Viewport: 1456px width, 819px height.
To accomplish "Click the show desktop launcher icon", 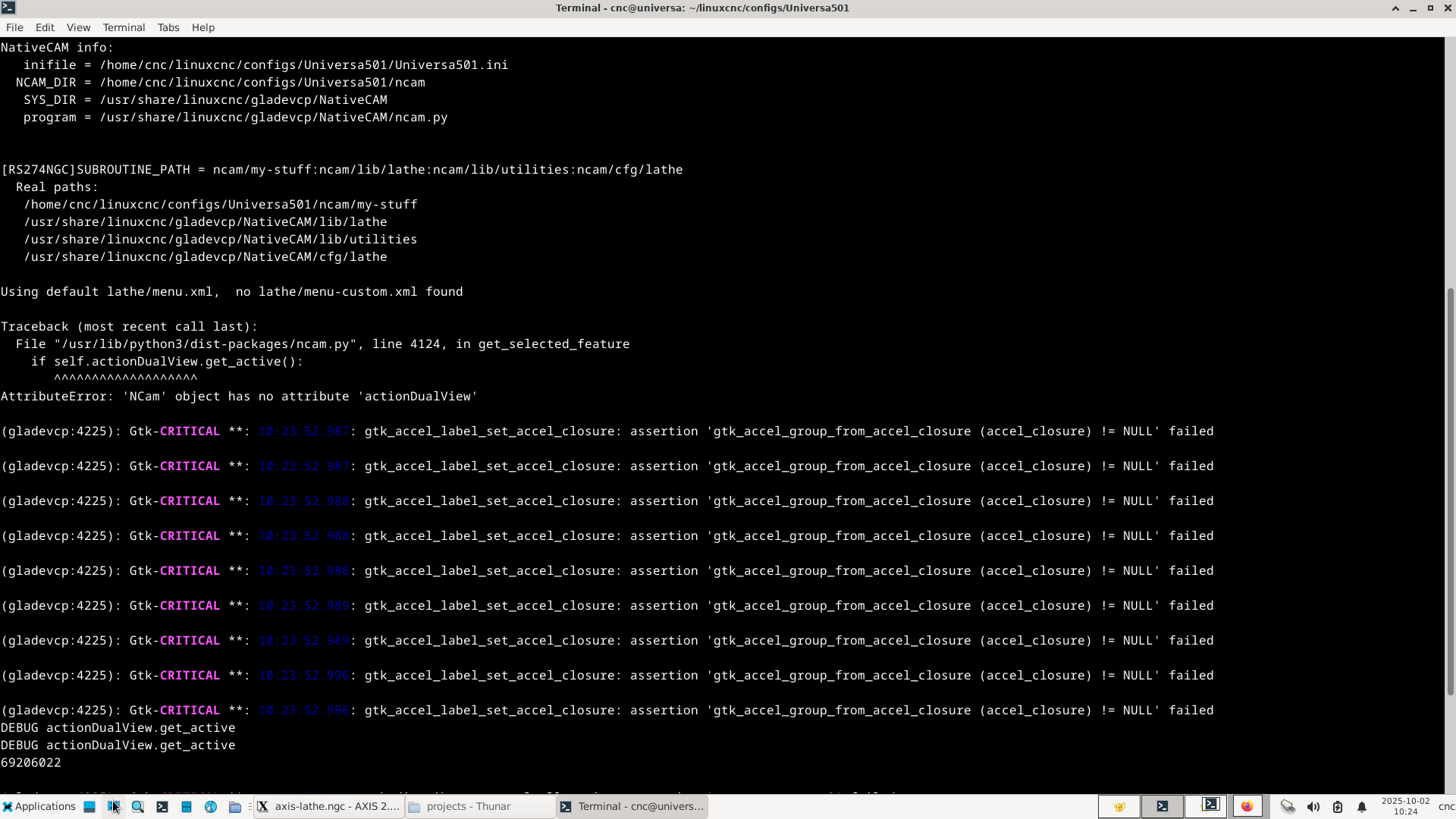I will tap(89, 807).
